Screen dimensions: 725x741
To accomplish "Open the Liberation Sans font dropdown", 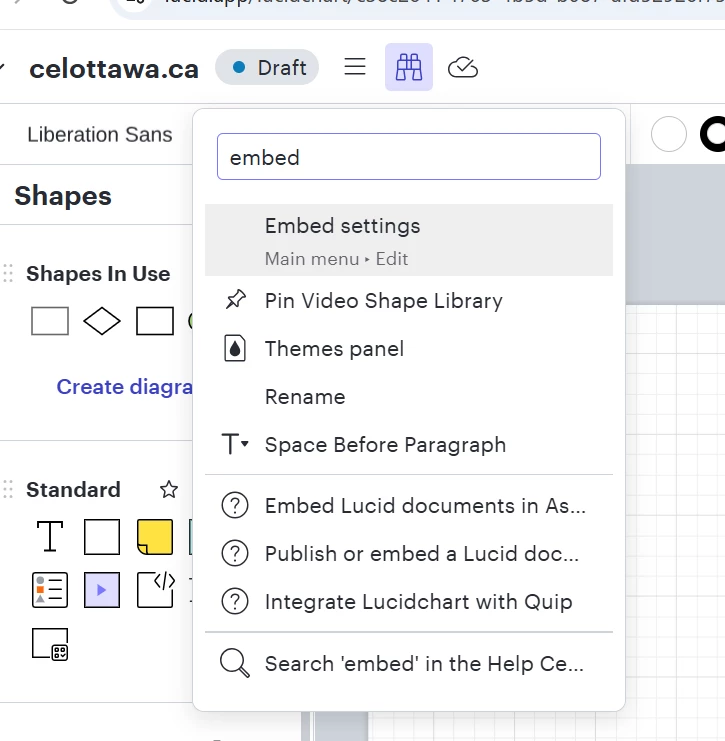I will click(100, 134).
